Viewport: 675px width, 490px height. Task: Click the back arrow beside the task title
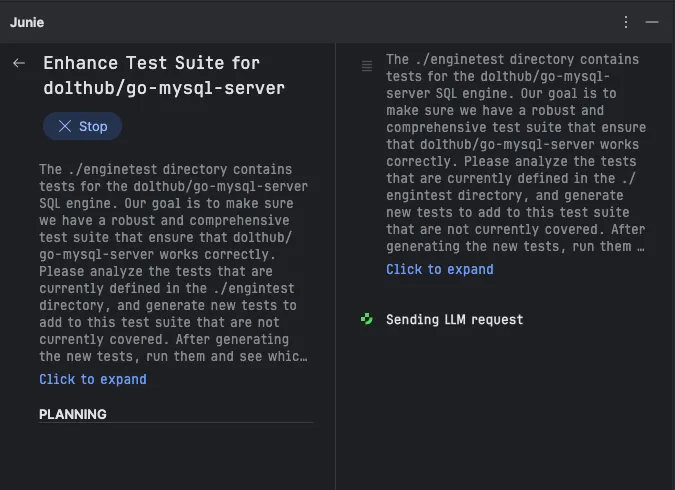pos(19,64)
